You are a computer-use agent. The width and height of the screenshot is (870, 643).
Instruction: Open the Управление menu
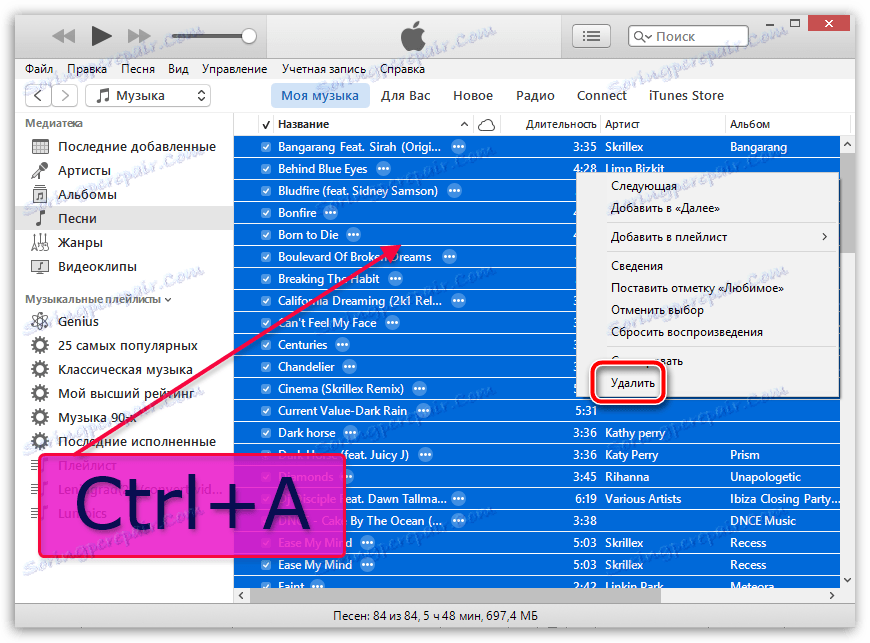click(x=235, y=69)
